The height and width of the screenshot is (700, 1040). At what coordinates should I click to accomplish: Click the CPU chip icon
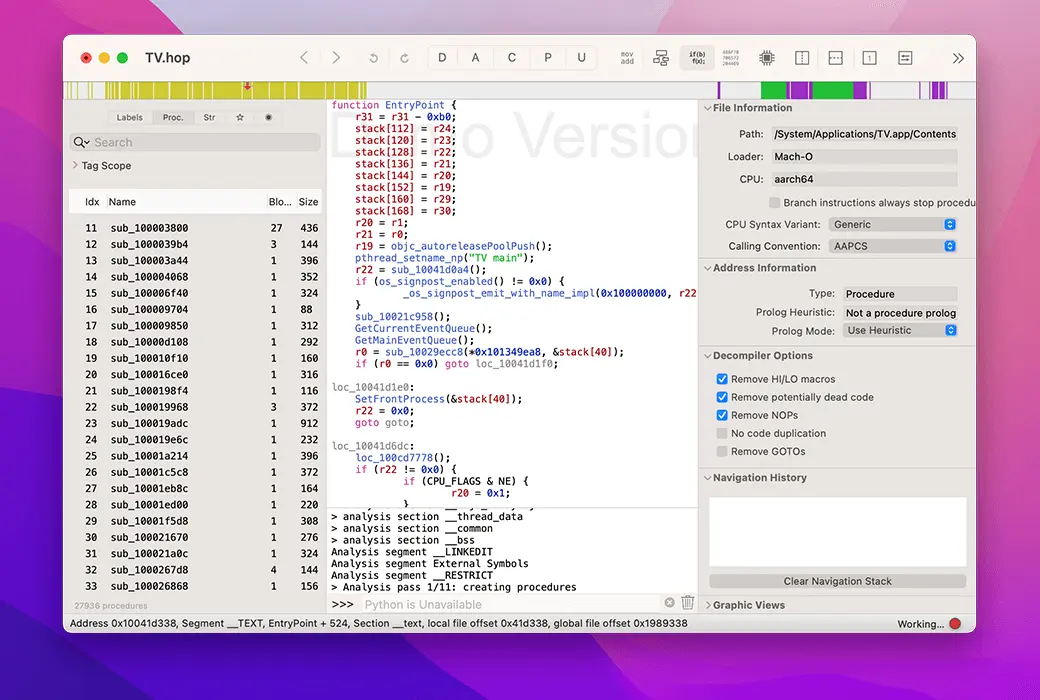coord(767,58)
